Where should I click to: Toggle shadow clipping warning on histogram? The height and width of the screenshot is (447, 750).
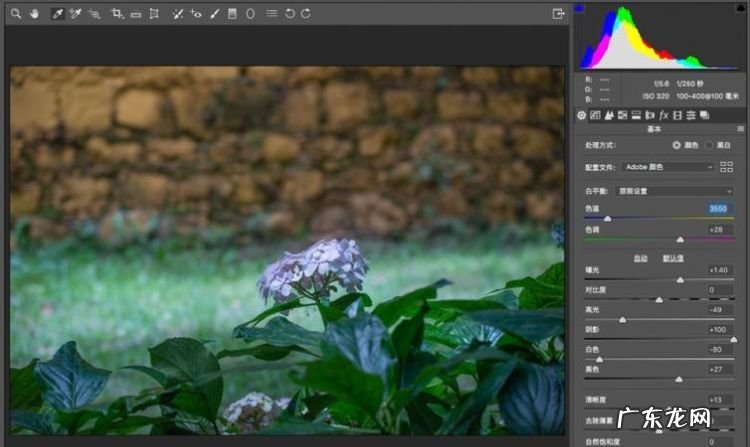click(x=579, y=8)
